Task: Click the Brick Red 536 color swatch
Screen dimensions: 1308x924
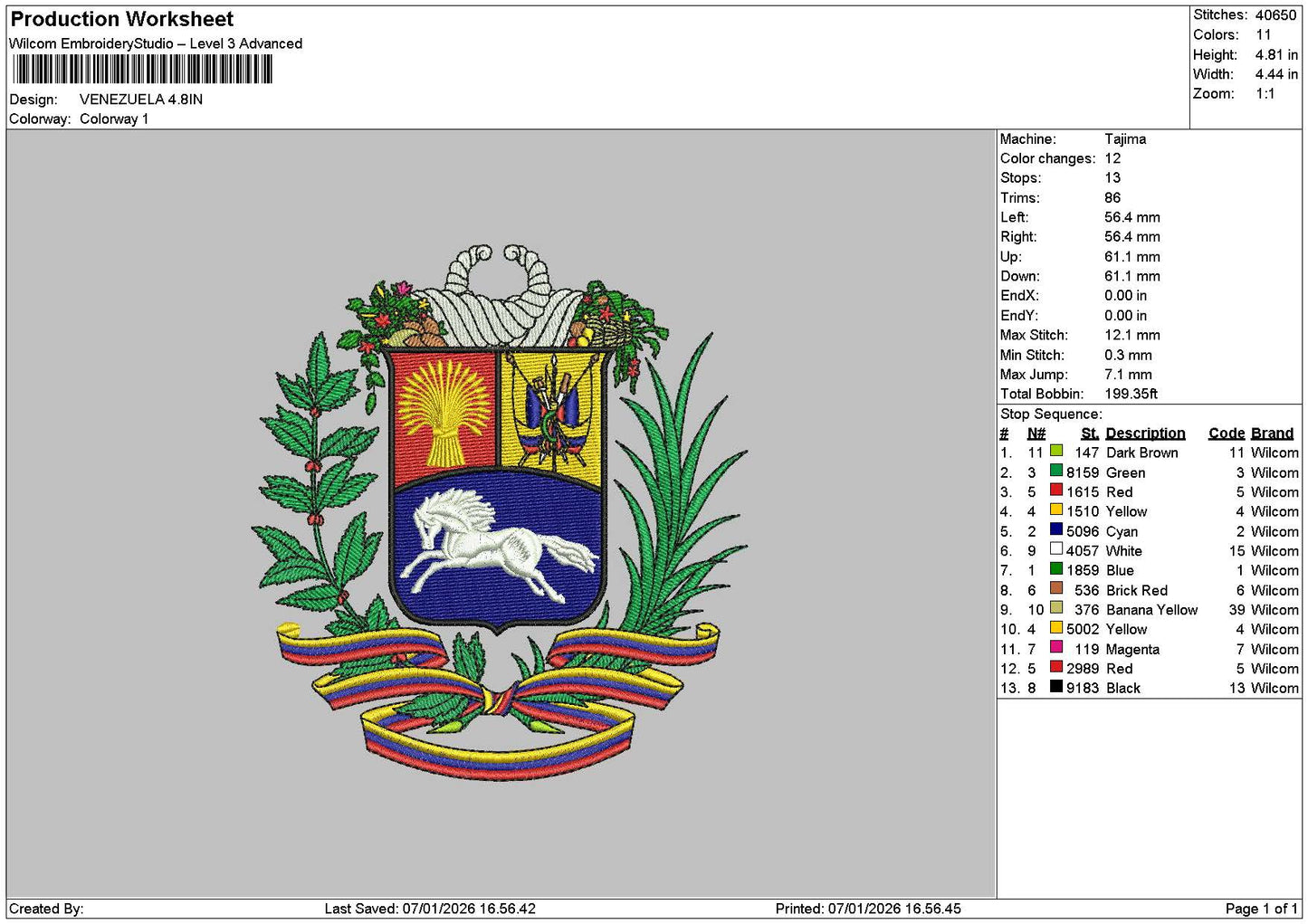Action: [1056, 588]
